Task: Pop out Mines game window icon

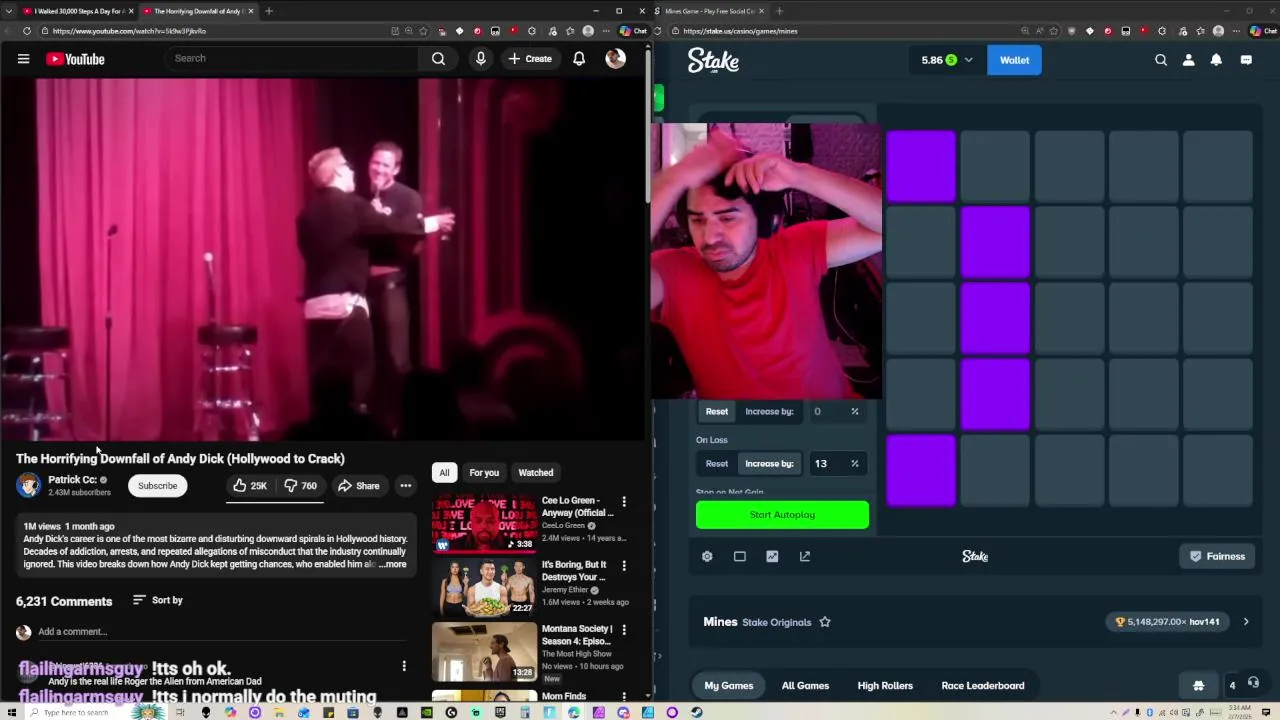Action: point(805,557)
